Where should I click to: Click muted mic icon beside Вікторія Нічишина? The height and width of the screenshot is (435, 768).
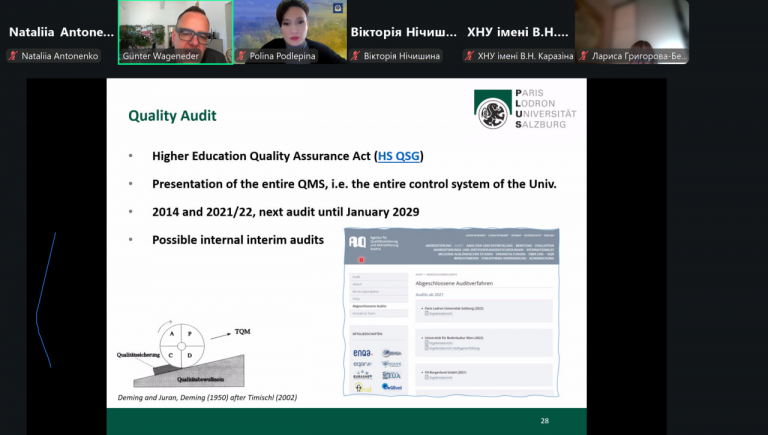click(x=356, y=56)
